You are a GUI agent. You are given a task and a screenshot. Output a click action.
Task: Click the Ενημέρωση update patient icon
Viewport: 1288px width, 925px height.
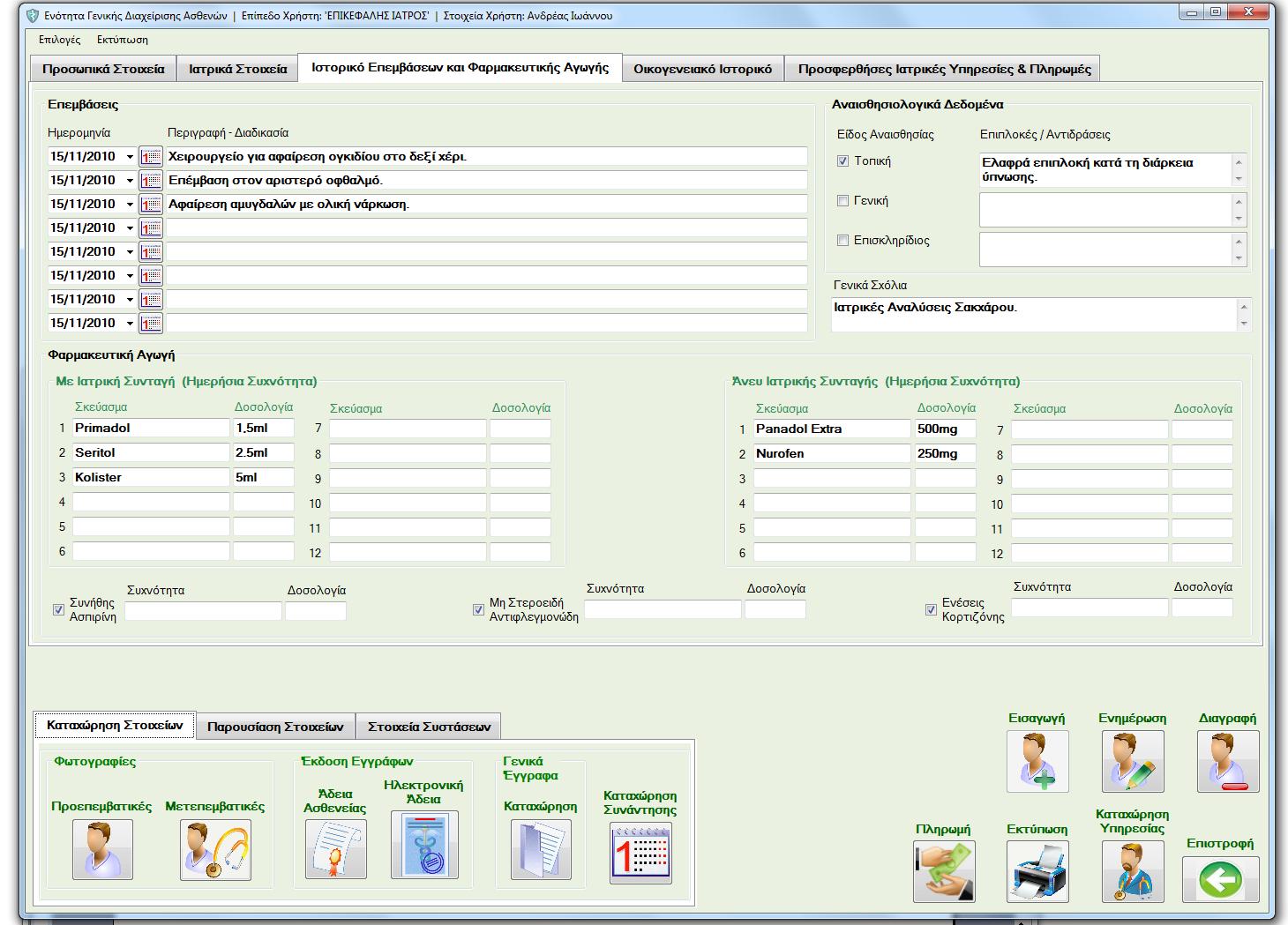pos(1133,761)
